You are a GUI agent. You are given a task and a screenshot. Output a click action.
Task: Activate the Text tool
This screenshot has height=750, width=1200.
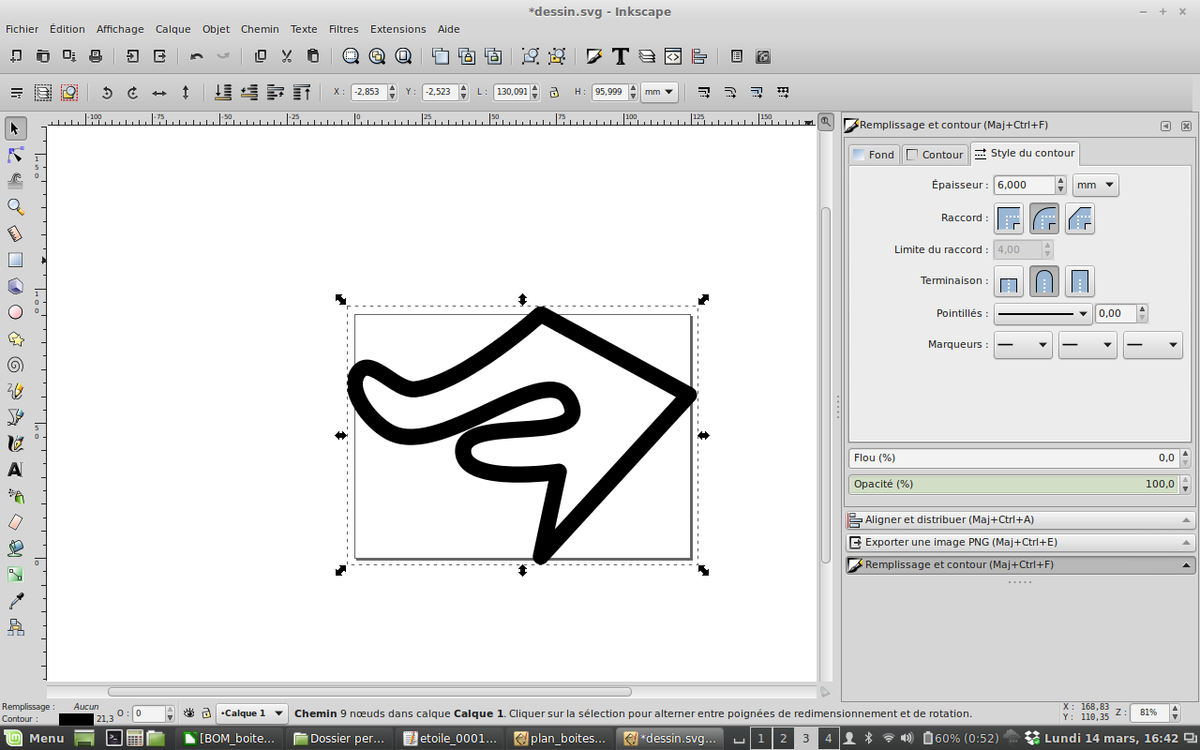(x=15, y=470)
